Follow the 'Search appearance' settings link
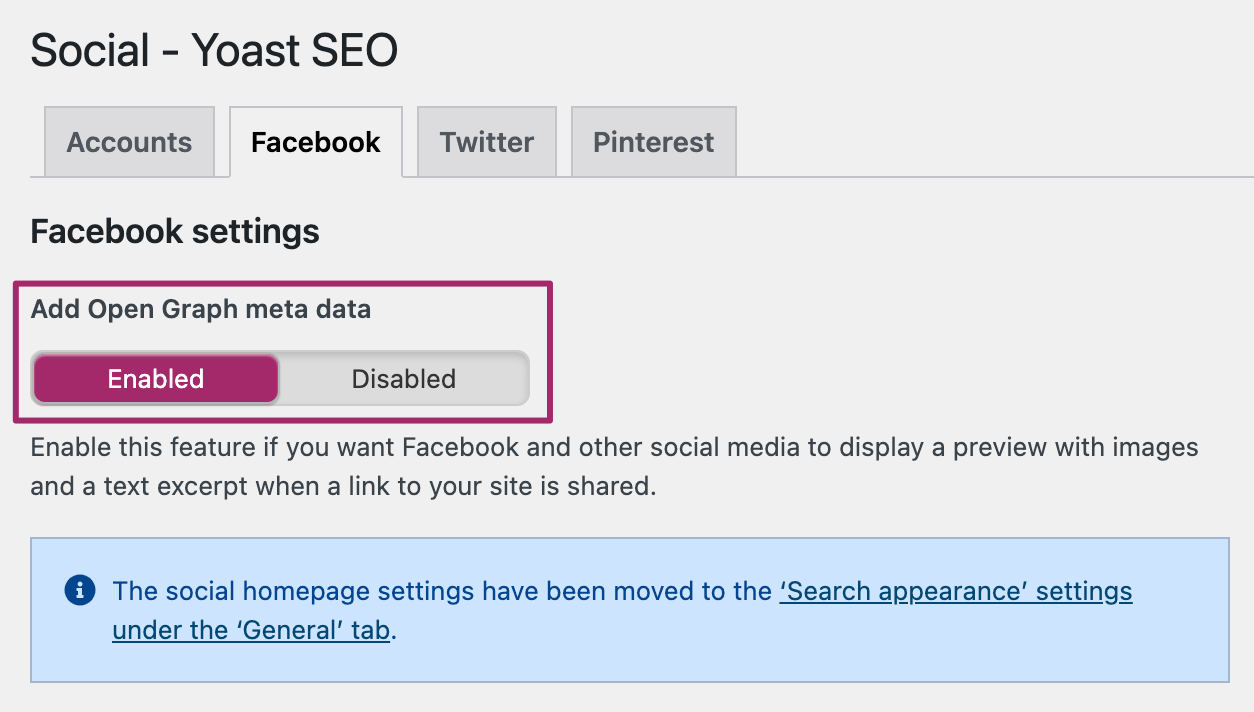The width and height of the screenshot is (1254, 712). pos(955,591)
